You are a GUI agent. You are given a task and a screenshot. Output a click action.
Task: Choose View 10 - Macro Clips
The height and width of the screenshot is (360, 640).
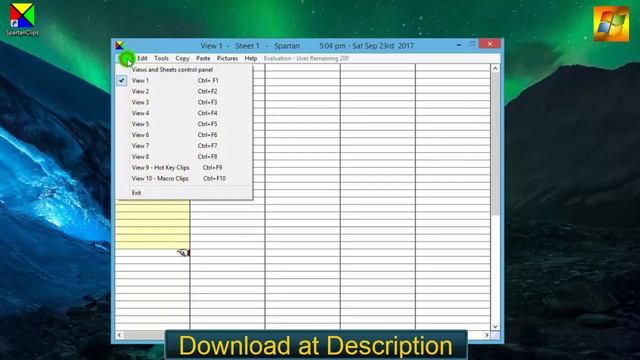tap(184, 178)
